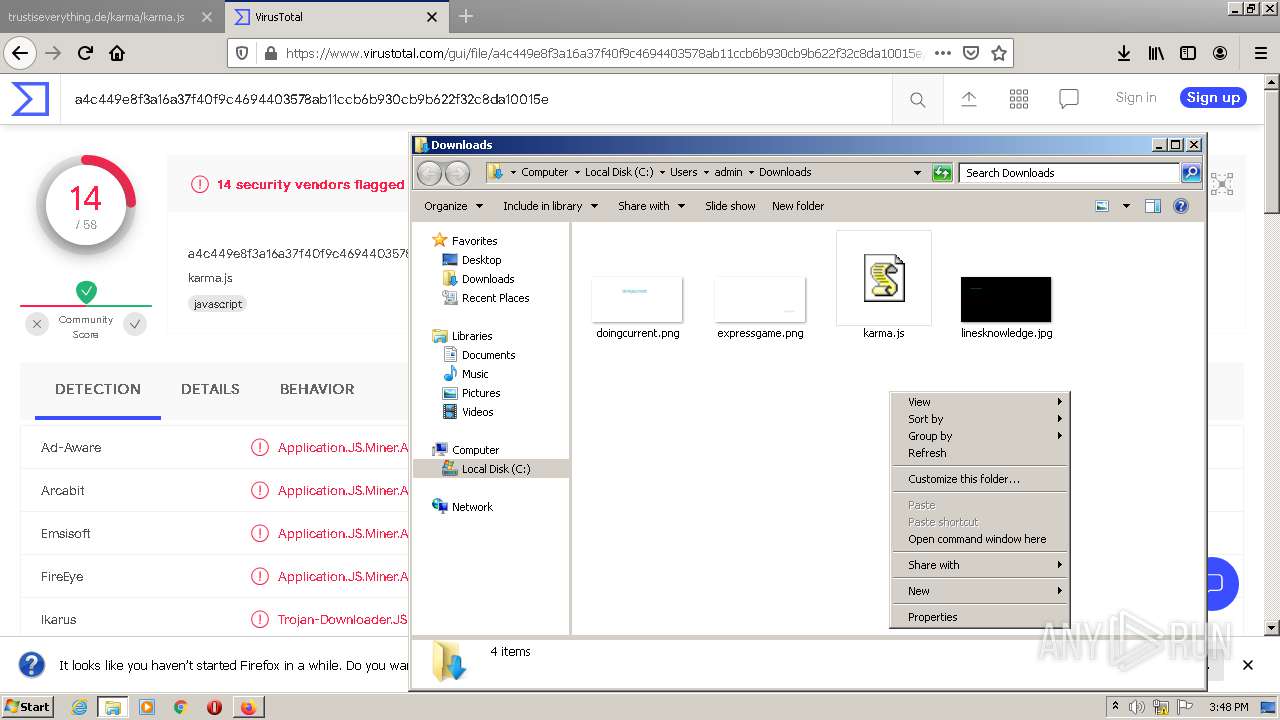1280x720 pixels.
Task: Open the Firefox downloads arrow
Action: click(1124, 53)
